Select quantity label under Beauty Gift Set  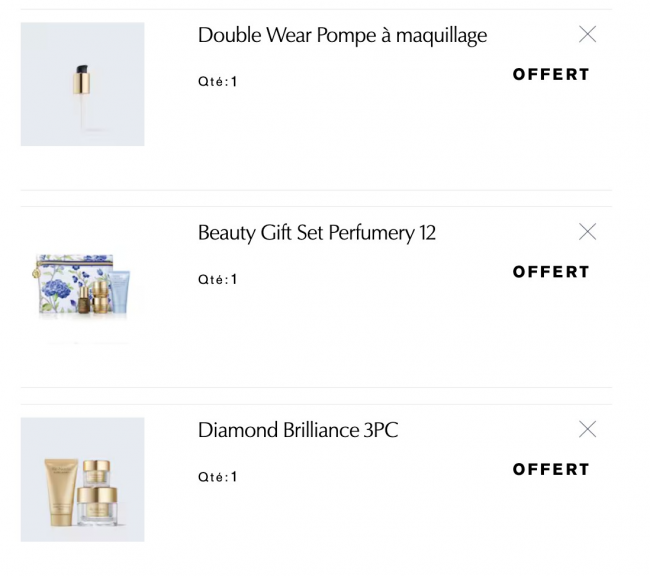click(217, 280)
